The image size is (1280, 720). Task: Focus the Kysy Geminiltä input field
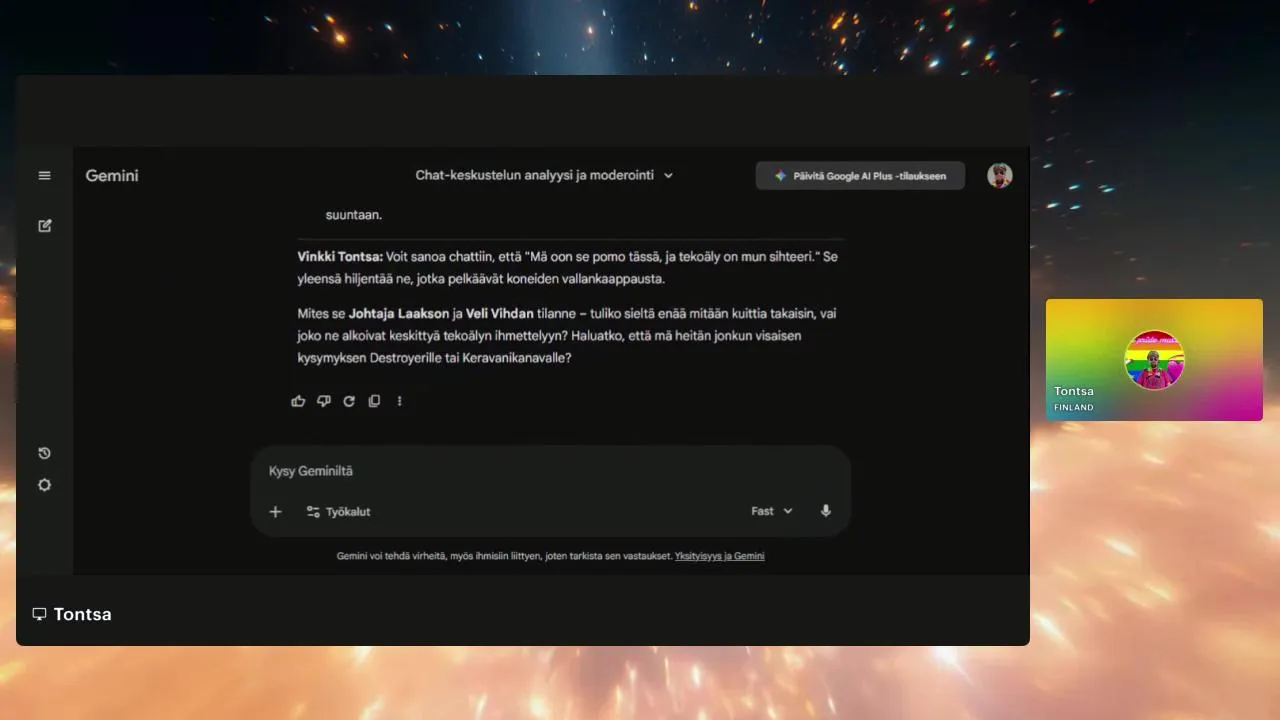click(550, 471)
